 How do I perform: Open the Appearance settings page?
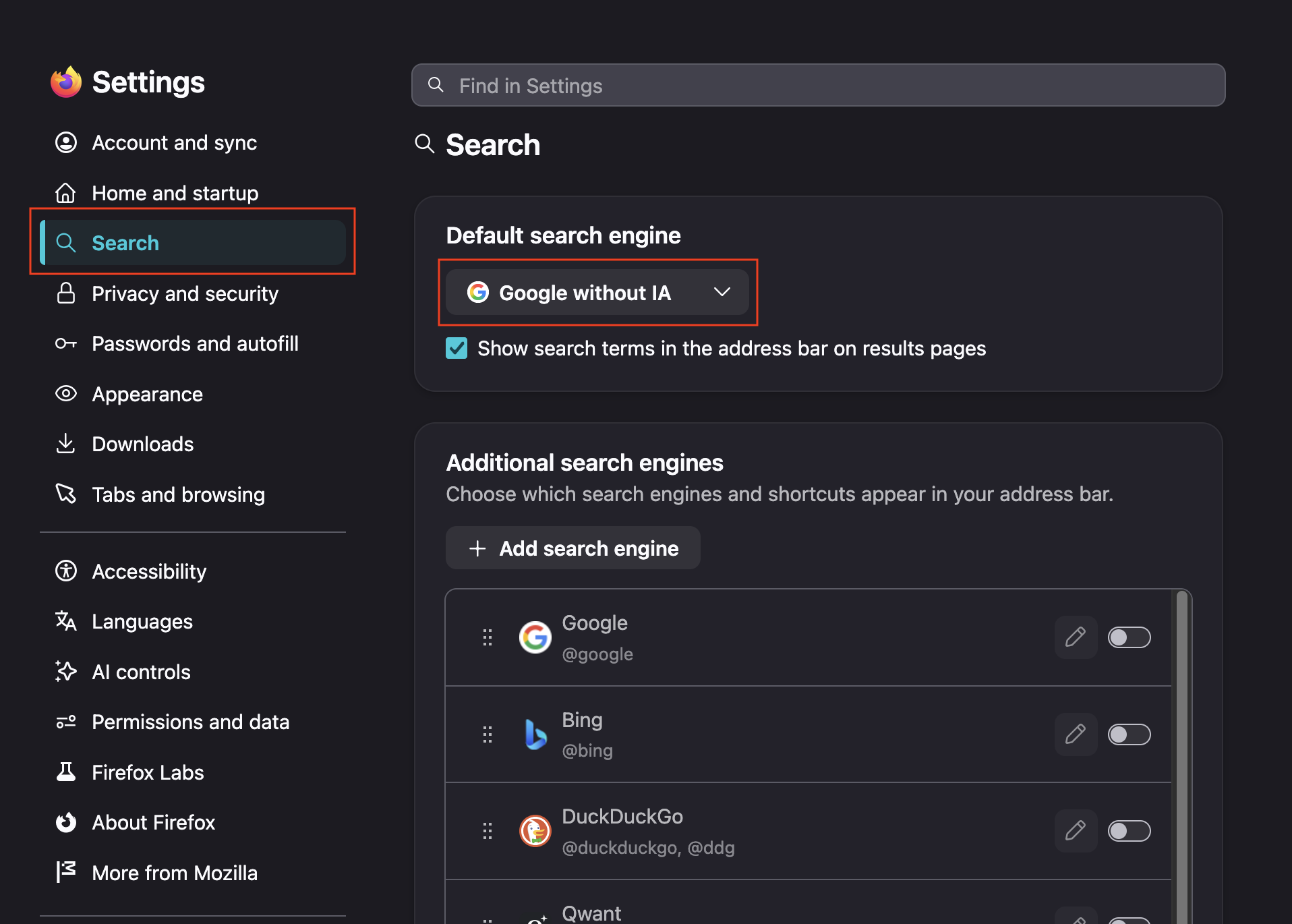193,394
